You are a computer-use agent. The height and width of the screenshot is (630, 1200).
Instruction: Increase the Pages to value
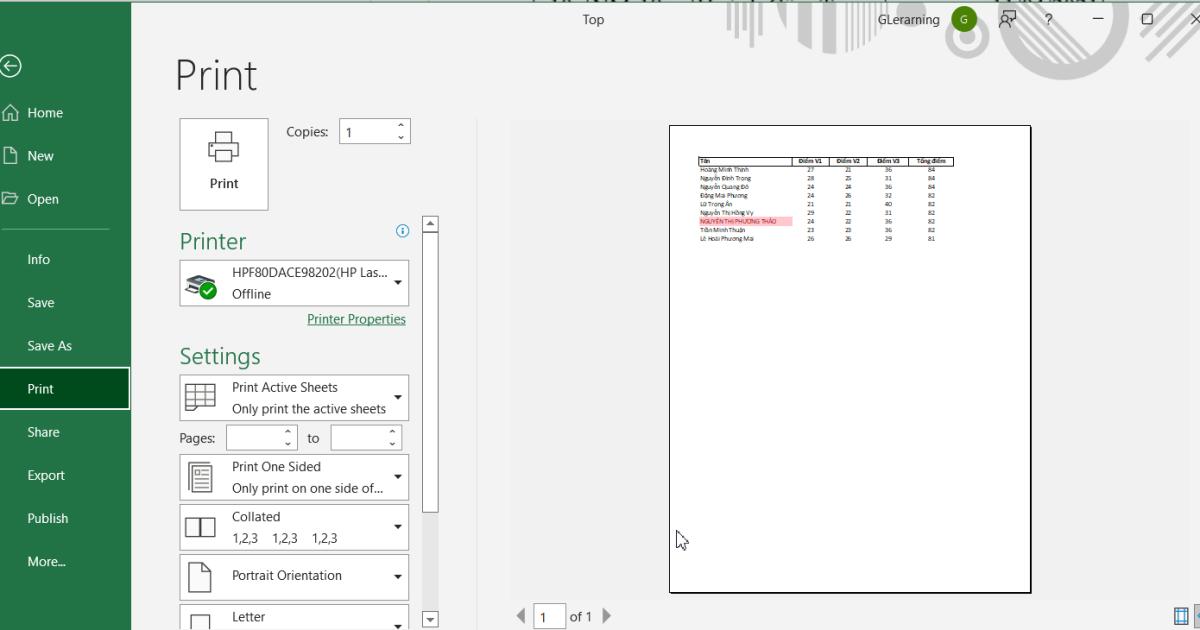[393, 432]
